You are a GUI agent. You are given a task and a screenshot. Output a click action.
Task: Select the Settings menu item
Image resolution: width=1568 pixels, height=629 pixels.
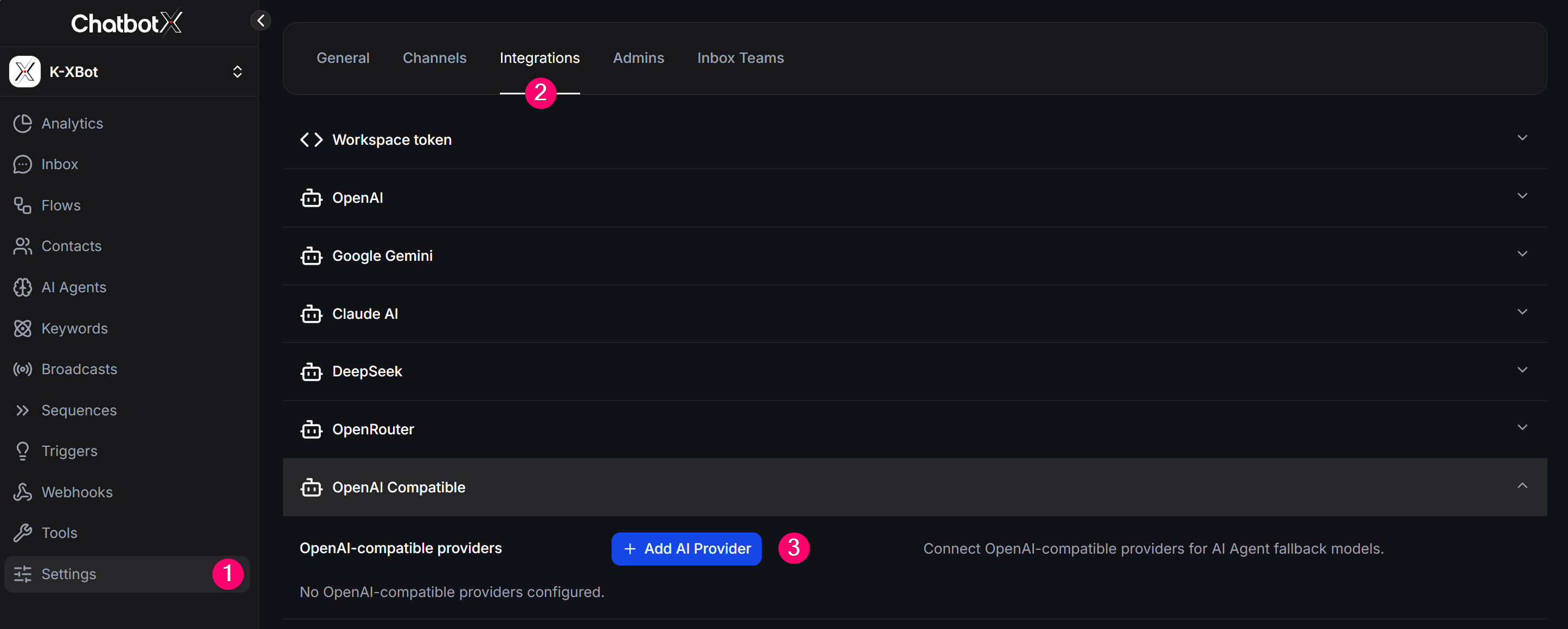coord(127,574)
